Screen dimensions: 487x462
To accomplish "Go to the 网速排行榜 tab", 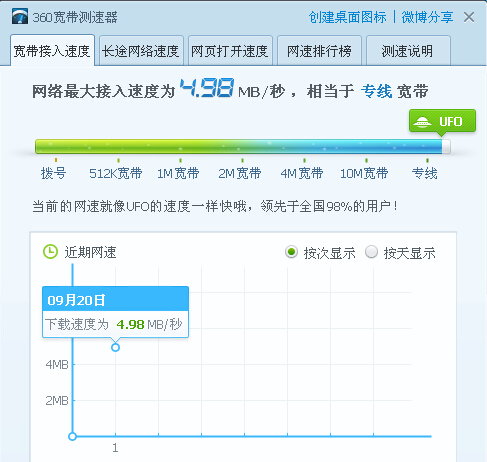I will click(319, 51).
